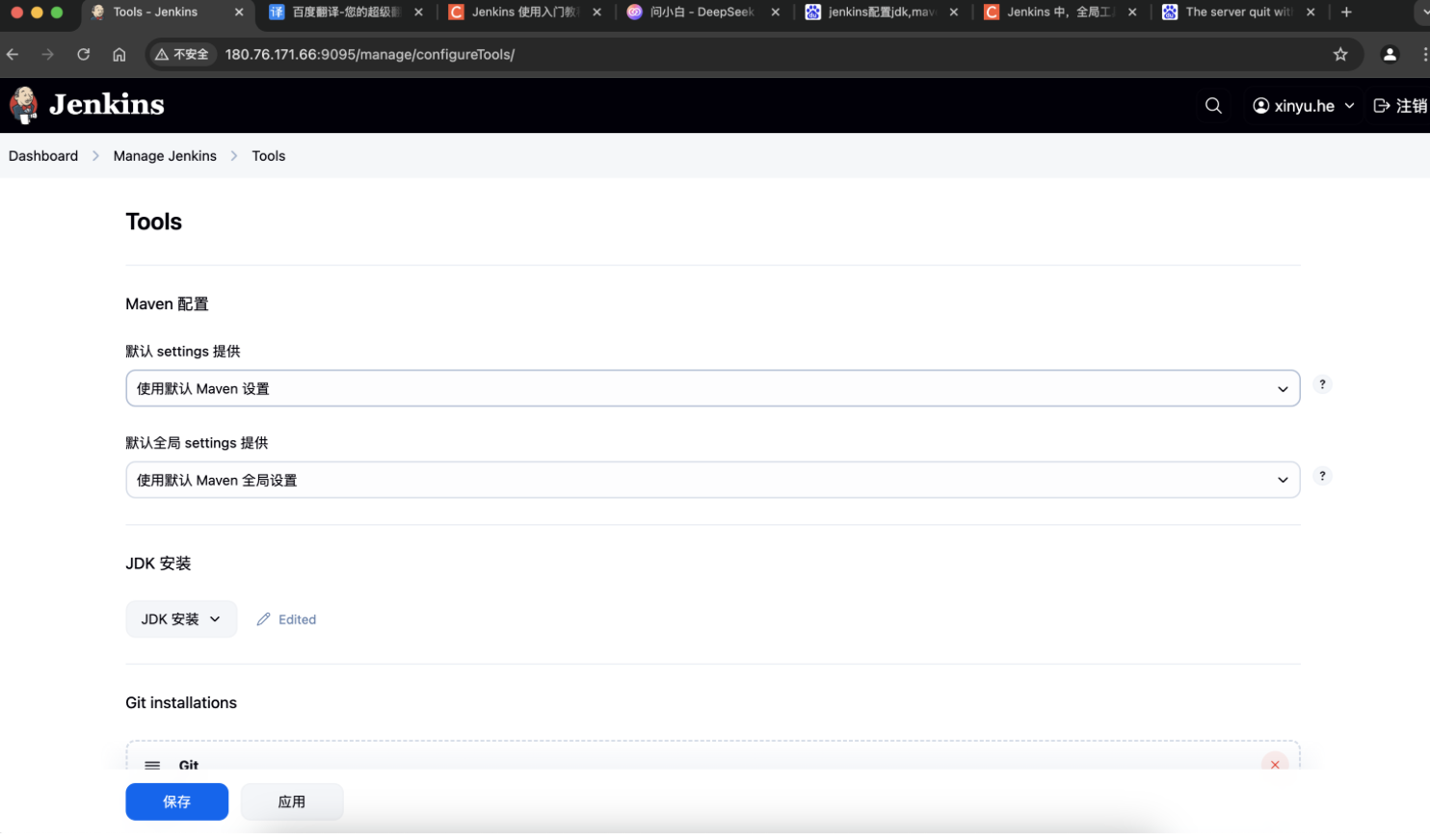Click the JDK 安装 section heading
The height and width of the screenshot is (840, 1430).
point(158,564)
